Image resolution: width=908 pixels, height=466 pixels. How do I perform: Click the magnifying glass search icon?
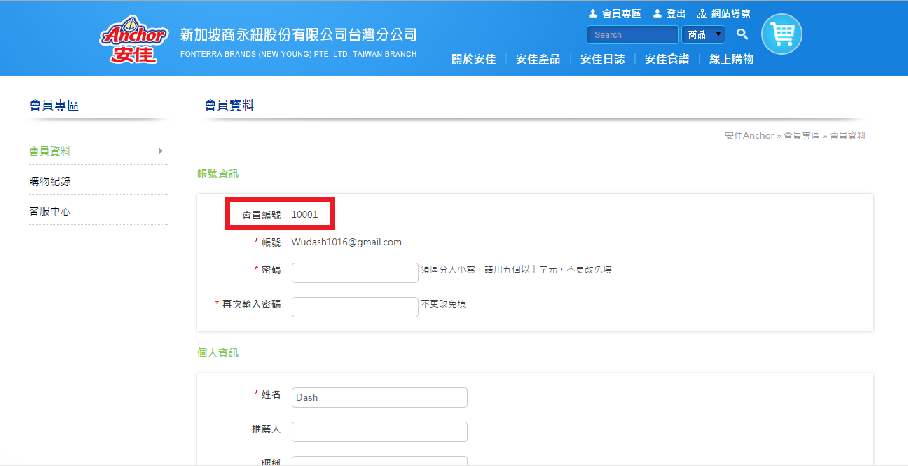click(x=742, y=34)
